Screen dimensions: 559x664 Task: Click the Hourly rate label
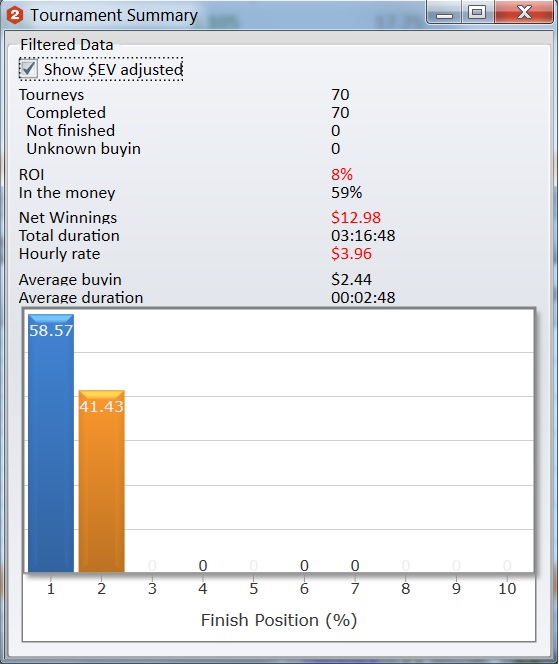(x=60, y=254)
